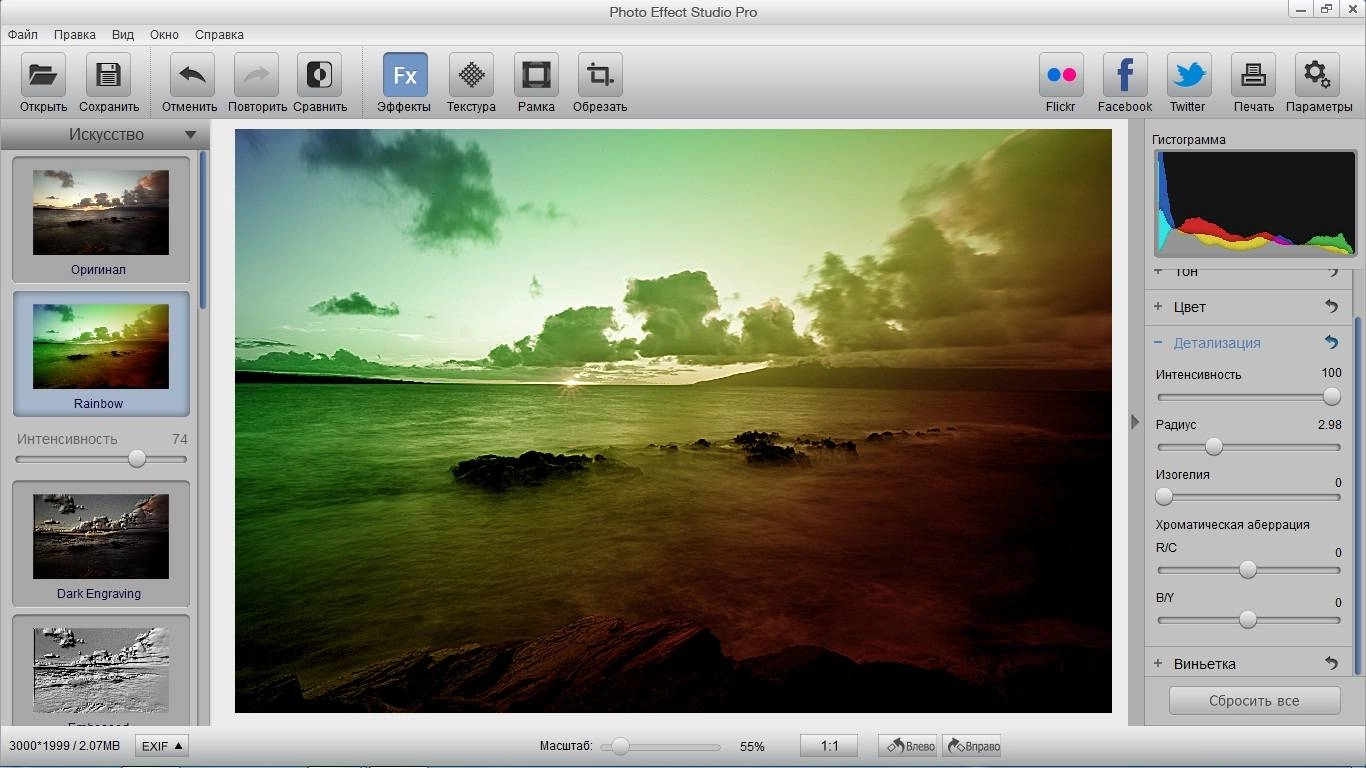Click the Изогелия slider handle
Screen dimensions: 1366x768
[x=1164, y=496]
